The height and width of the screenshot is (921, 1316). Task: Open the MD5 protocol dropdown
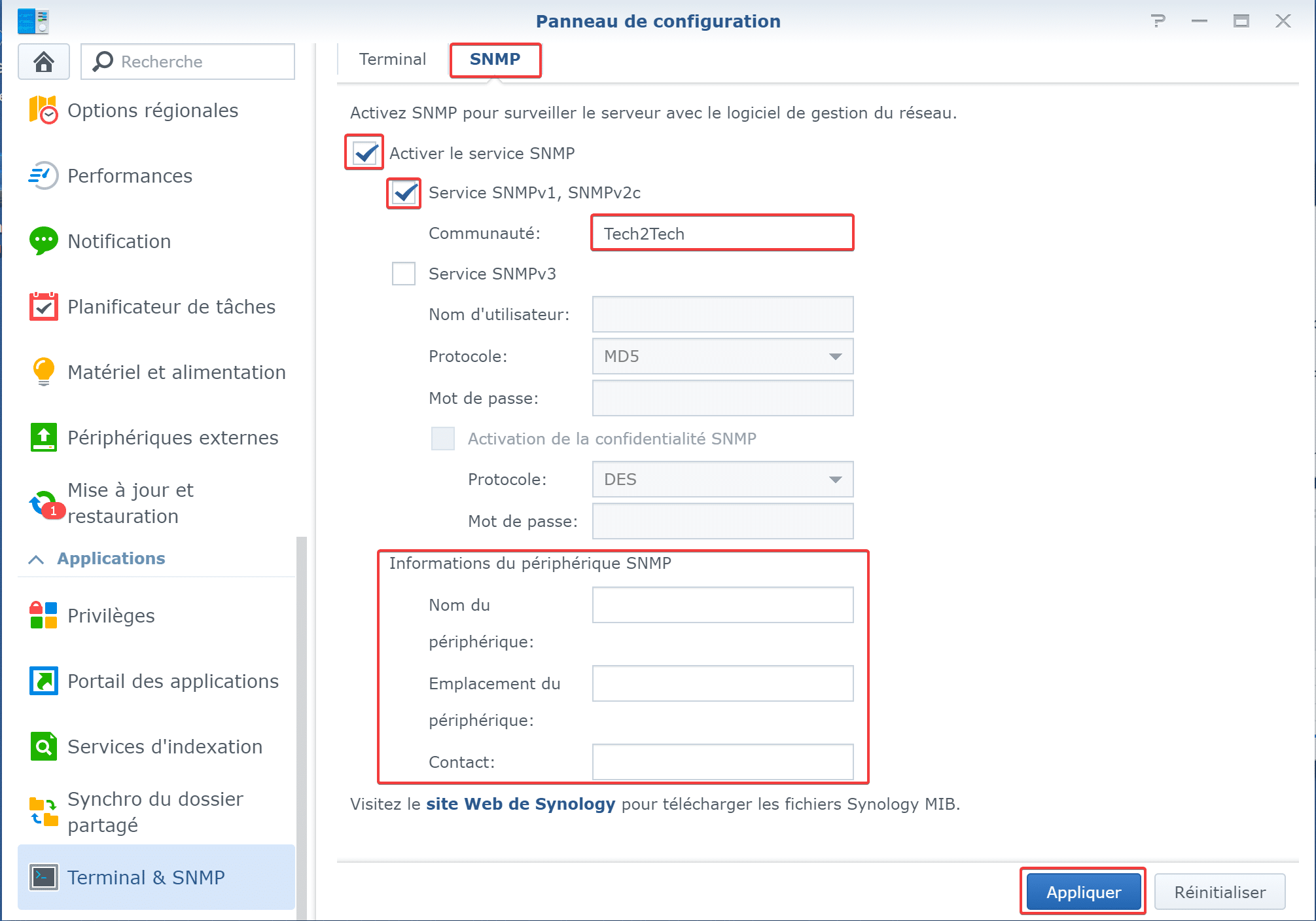[722, 356]
